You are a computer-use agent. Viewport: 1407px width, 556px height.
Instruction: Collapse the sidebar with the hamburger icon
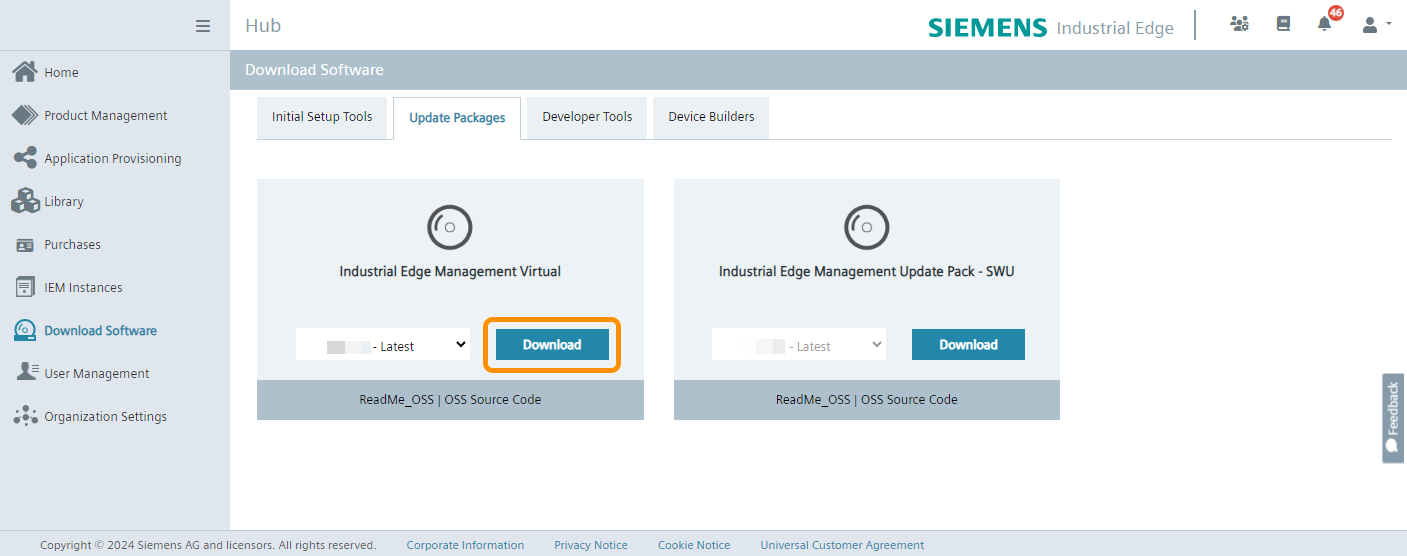[x=203, y=26]
